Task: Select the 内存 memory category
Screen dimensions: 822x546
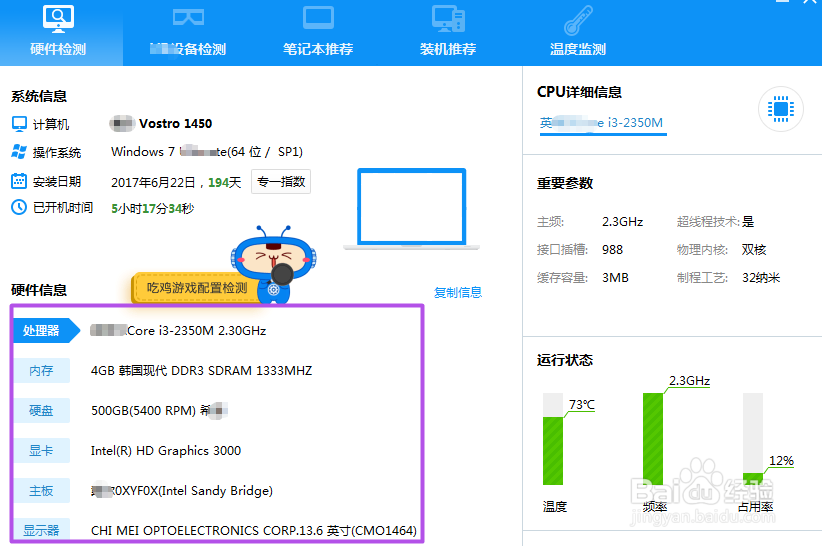Action: (x=41, y=370)
